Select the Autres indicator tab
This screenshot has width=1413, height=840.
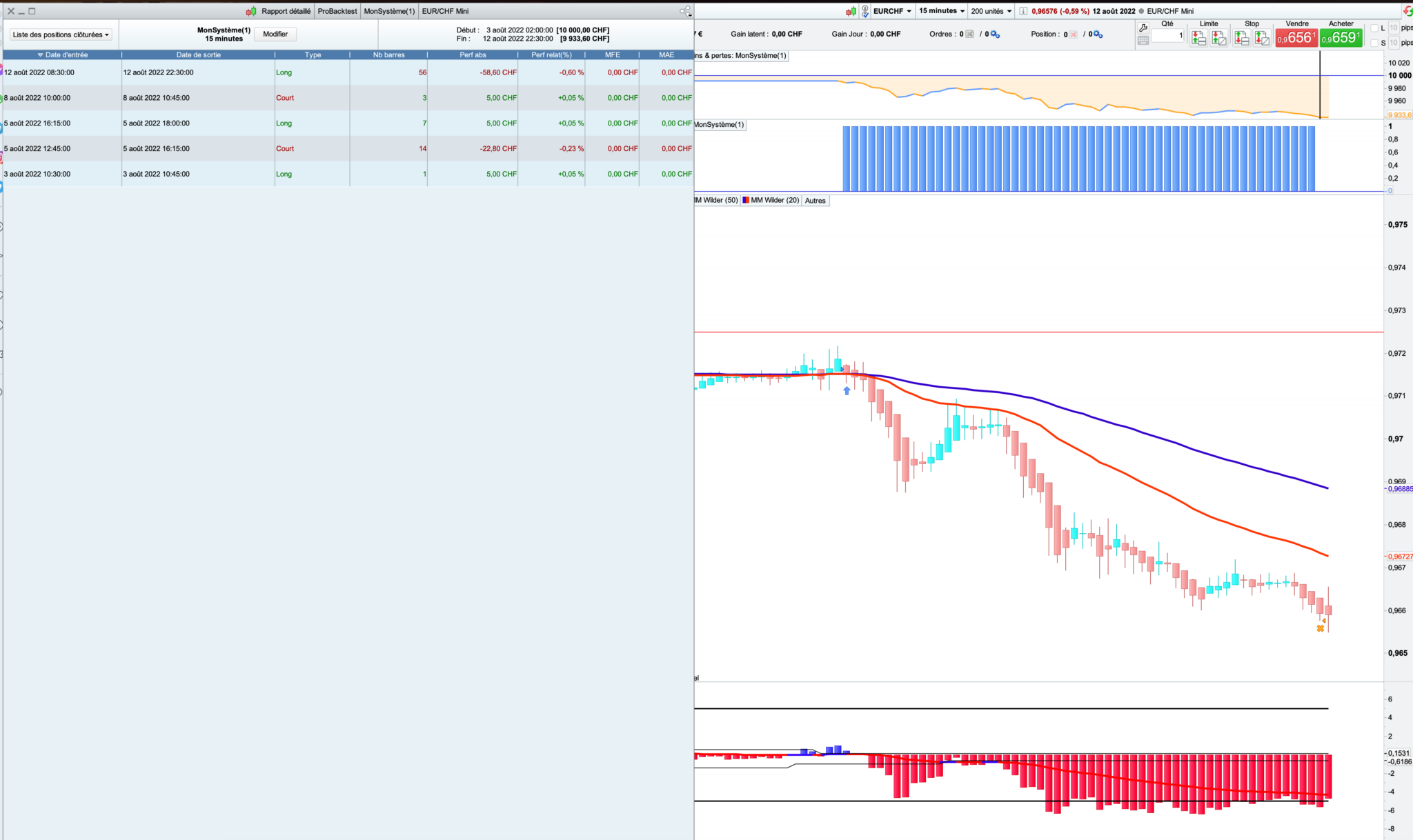tap(815, 201)
